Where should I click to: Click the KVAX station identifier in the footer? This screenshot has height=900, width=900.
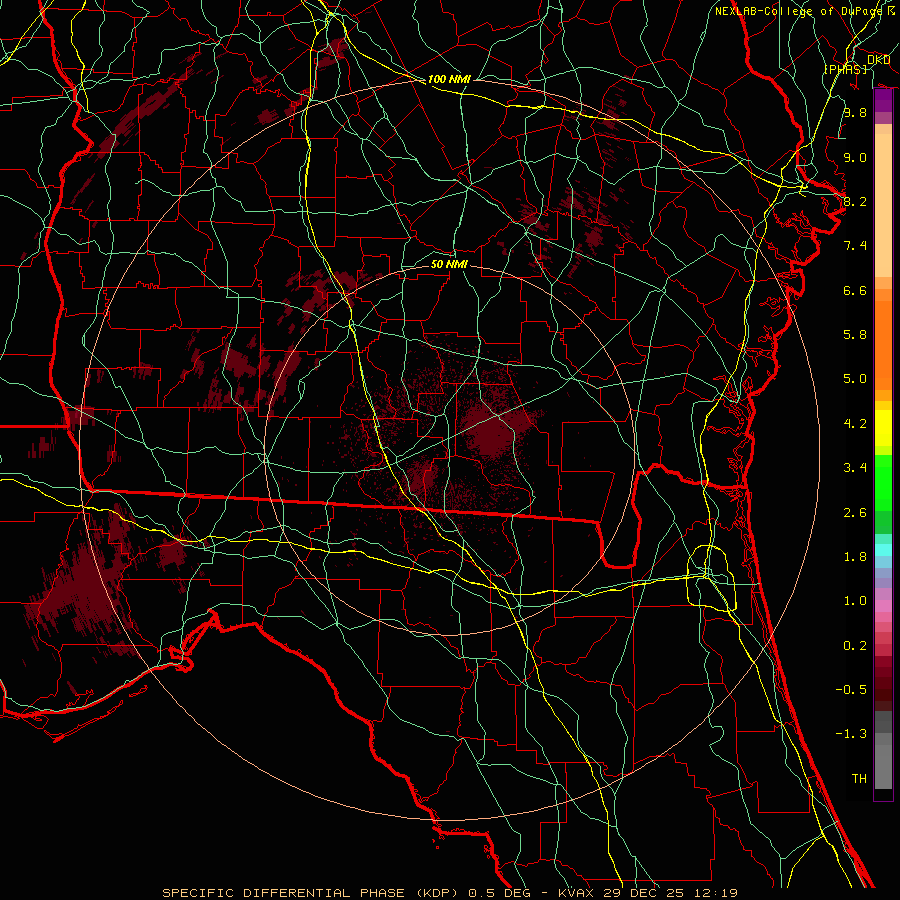click(578, 893)
